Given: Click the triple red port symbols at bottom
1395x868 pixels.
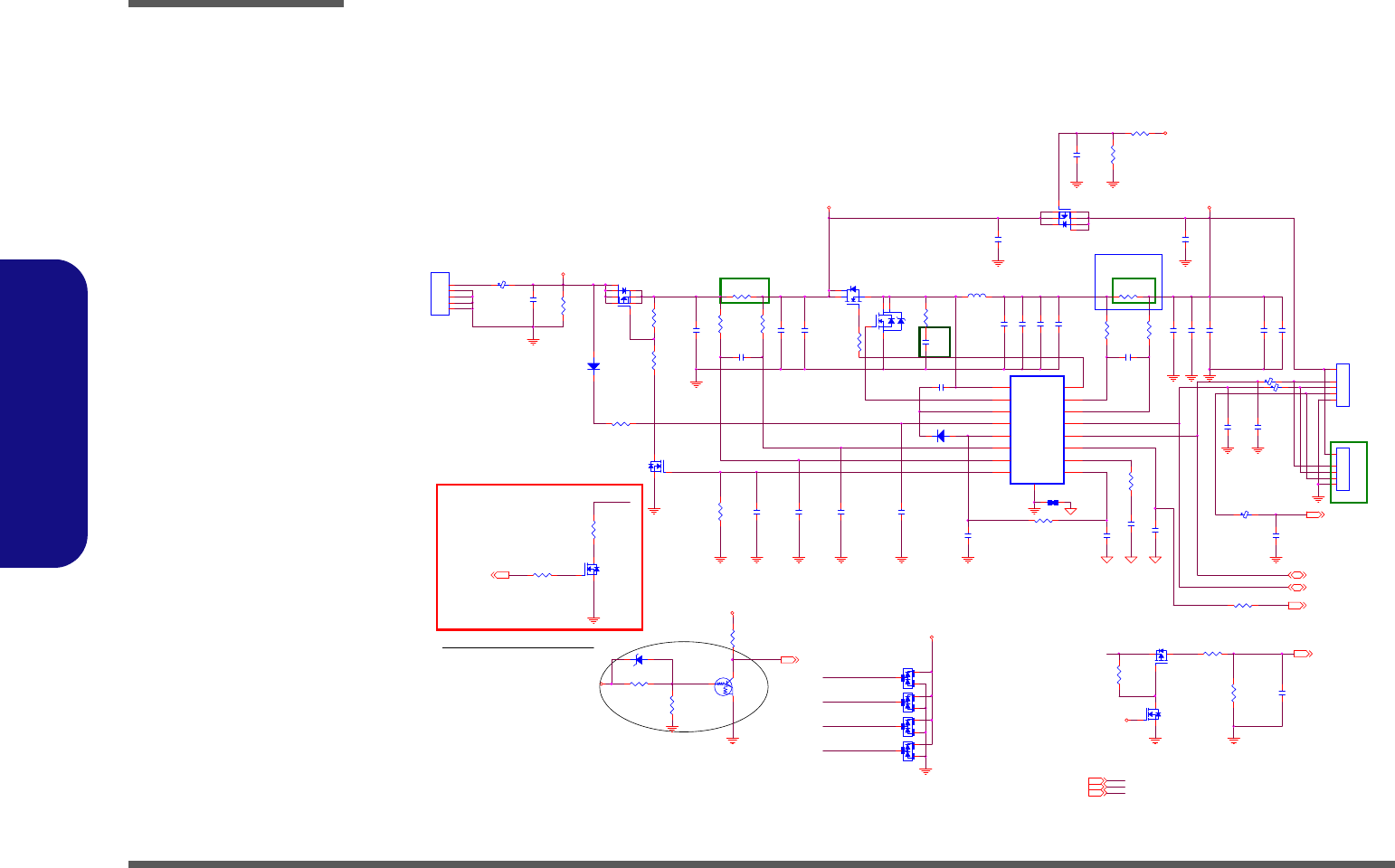Looking at the screenshot, I should 1096,787.
